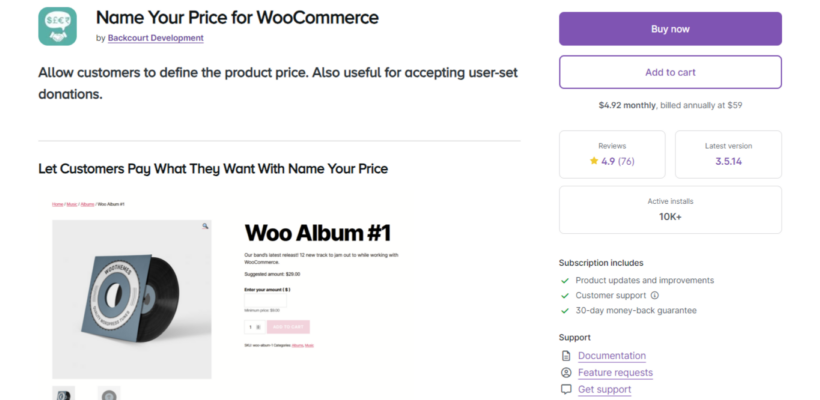The height and width of the screenshot is (400, 820).
Task: Click the magnifier zoom icon on album image
Action: 205,226
